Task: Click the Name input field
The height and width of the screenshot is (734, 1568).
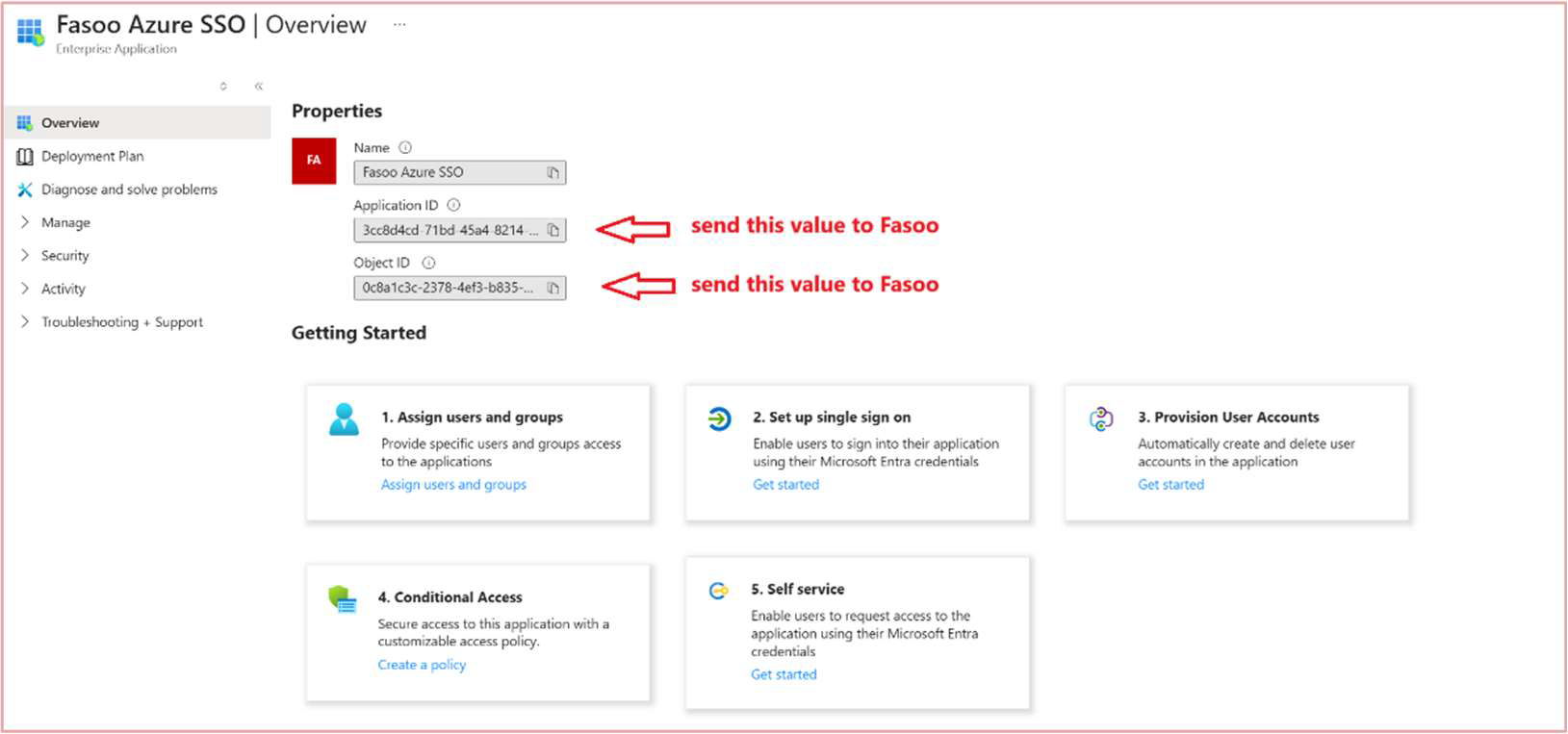Action: pos(460,173)
